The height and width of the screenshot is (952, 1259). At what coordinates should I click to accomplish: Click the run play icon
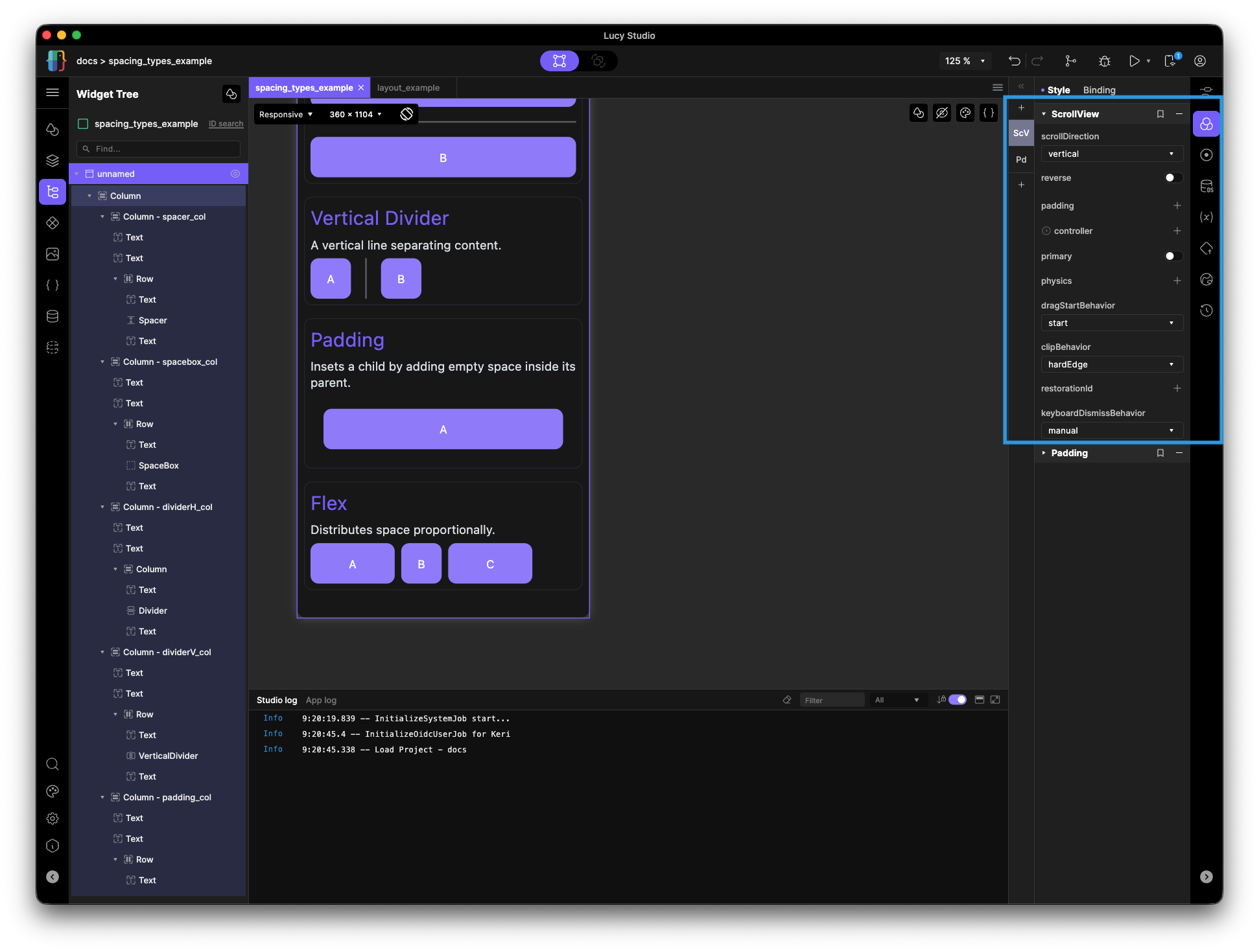[1134, 61]
